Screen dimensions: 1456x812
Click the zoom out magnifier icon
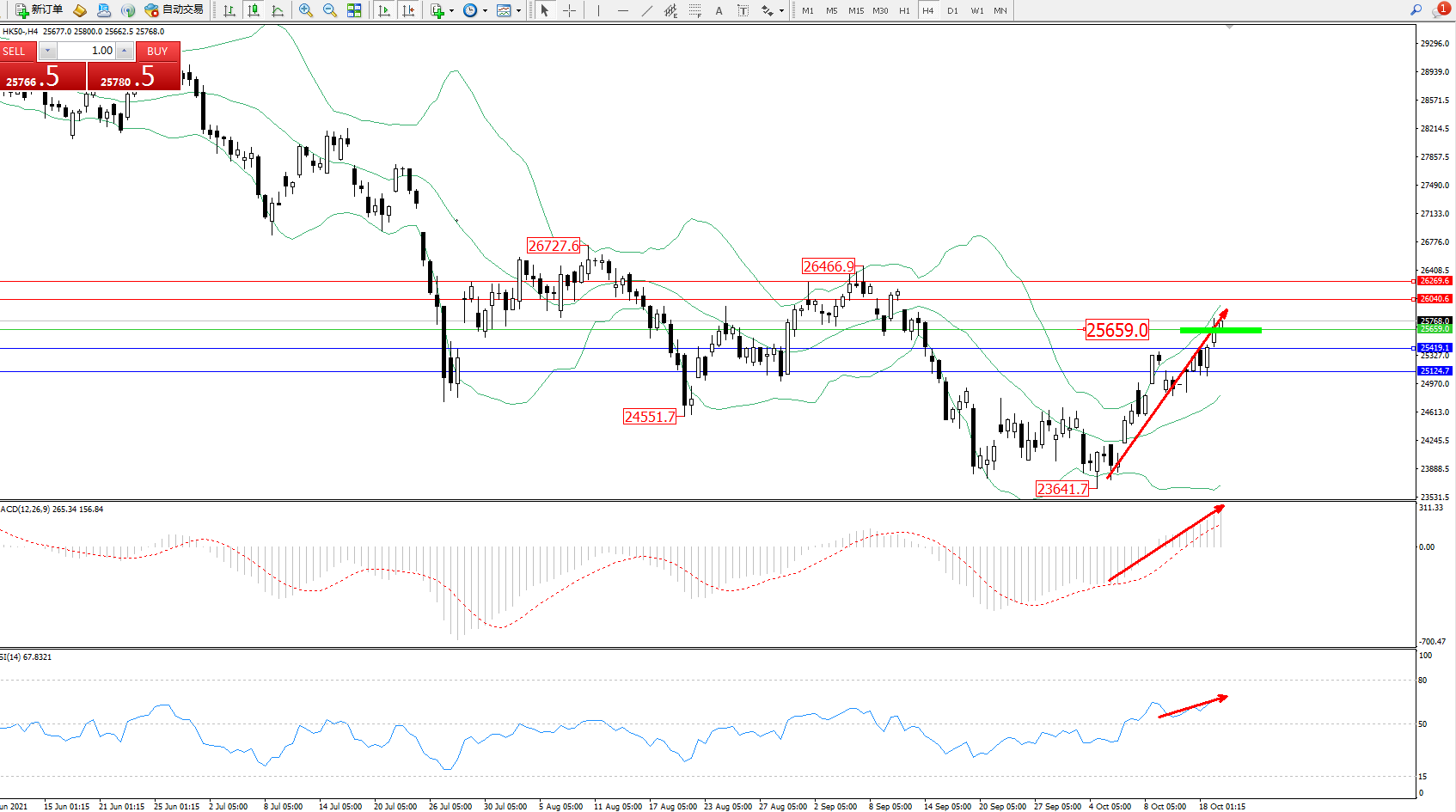[x=329, y=10]
